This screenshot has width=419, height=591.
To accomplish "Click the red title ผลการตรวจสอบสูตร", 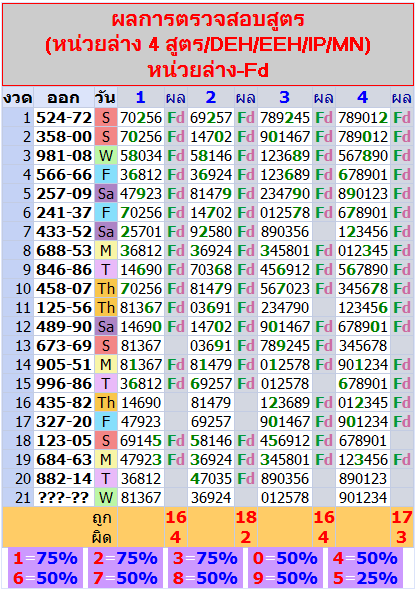I will [208, 20].
